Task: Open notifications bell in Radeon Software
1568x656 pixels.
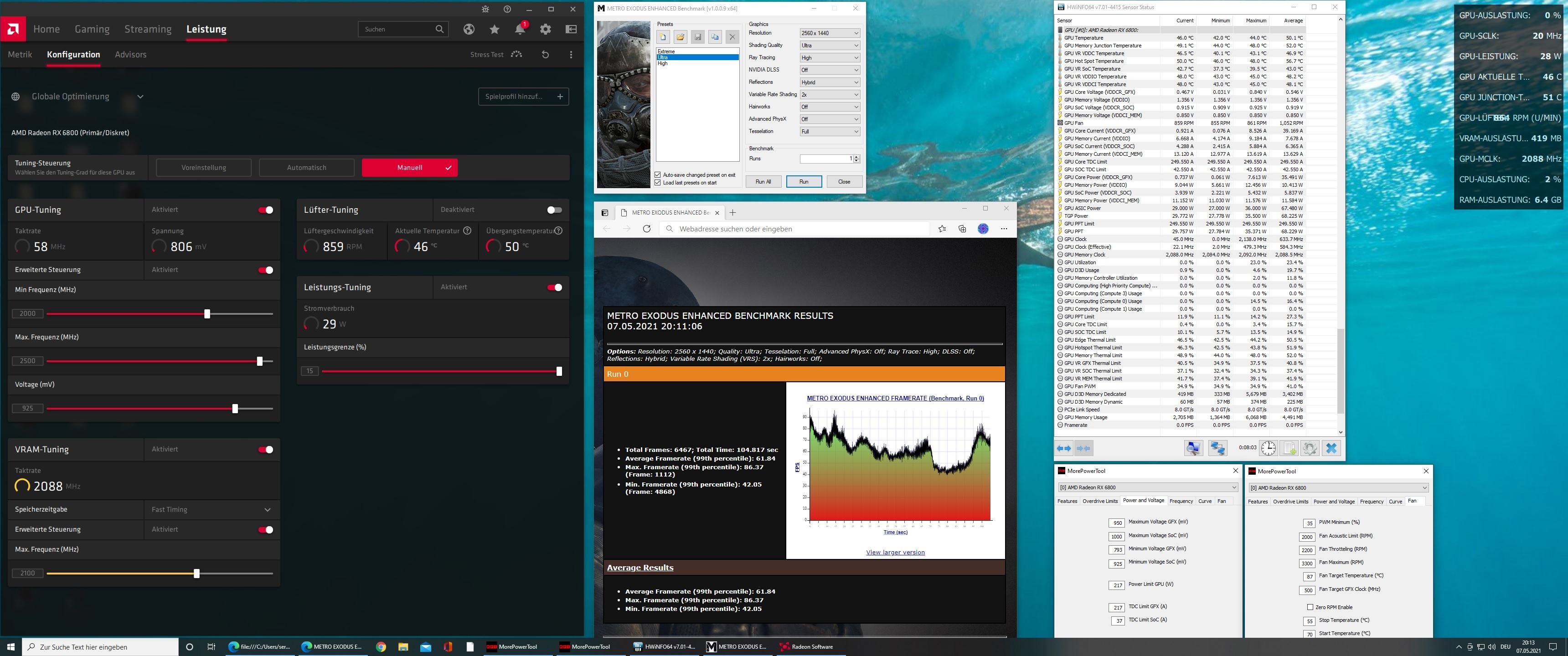Action: click(x=520, y=29)
